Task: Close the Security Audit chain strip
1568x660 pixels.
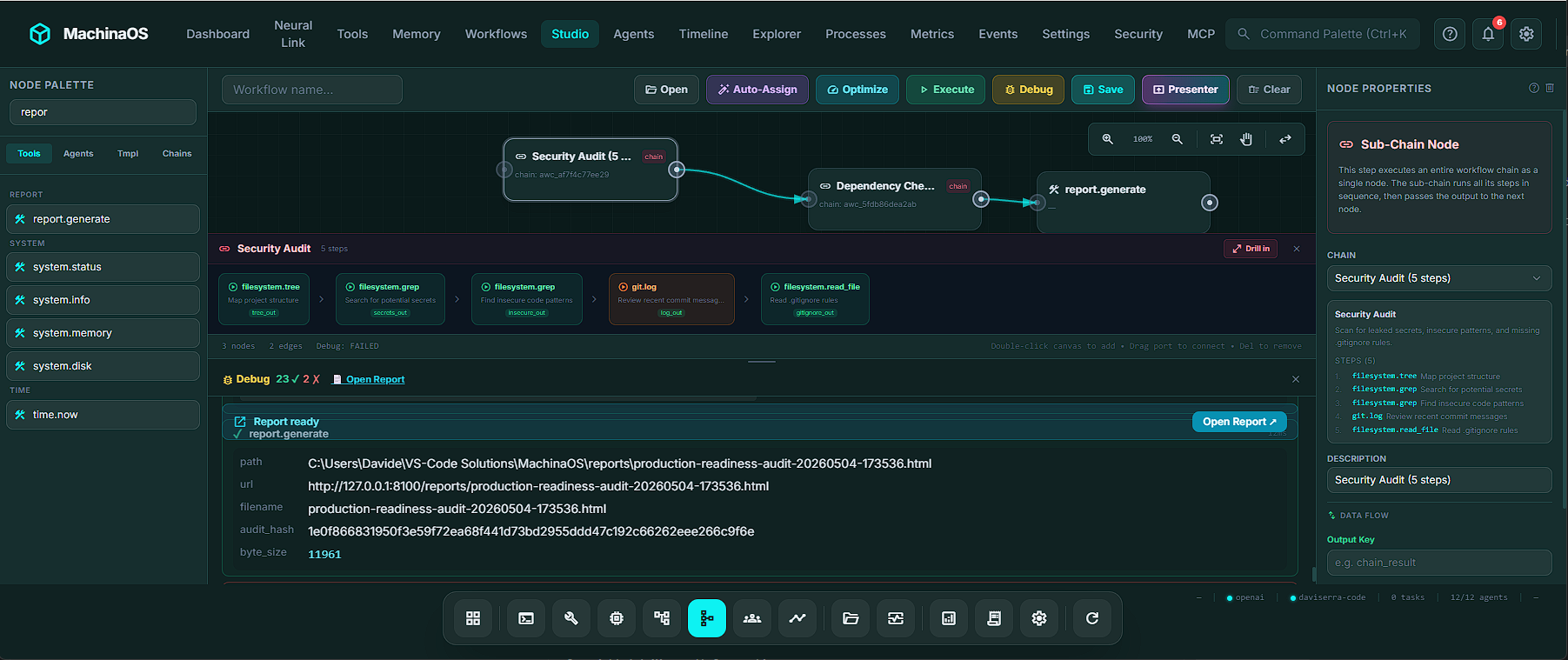Action: click(x=1297, y=249)
